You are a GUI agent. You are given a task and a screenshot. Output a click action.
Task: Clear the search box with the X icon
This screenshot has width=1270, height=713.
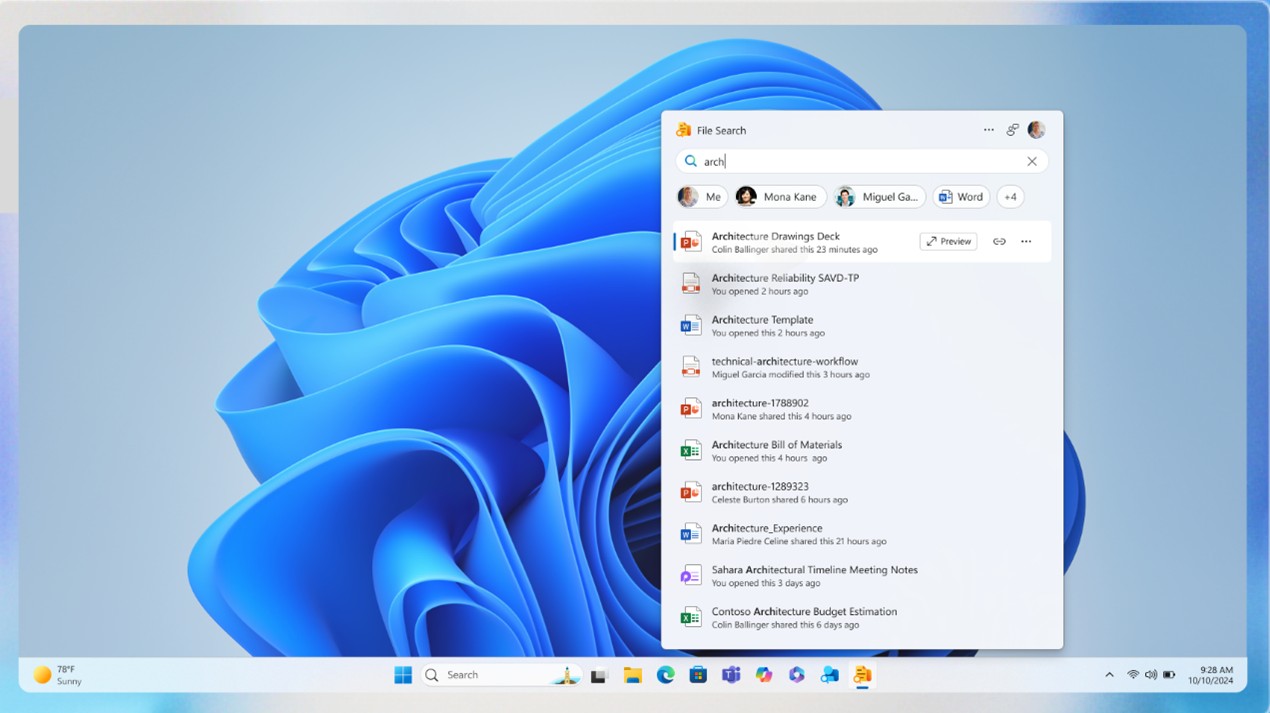click(x=1032, y=161)
